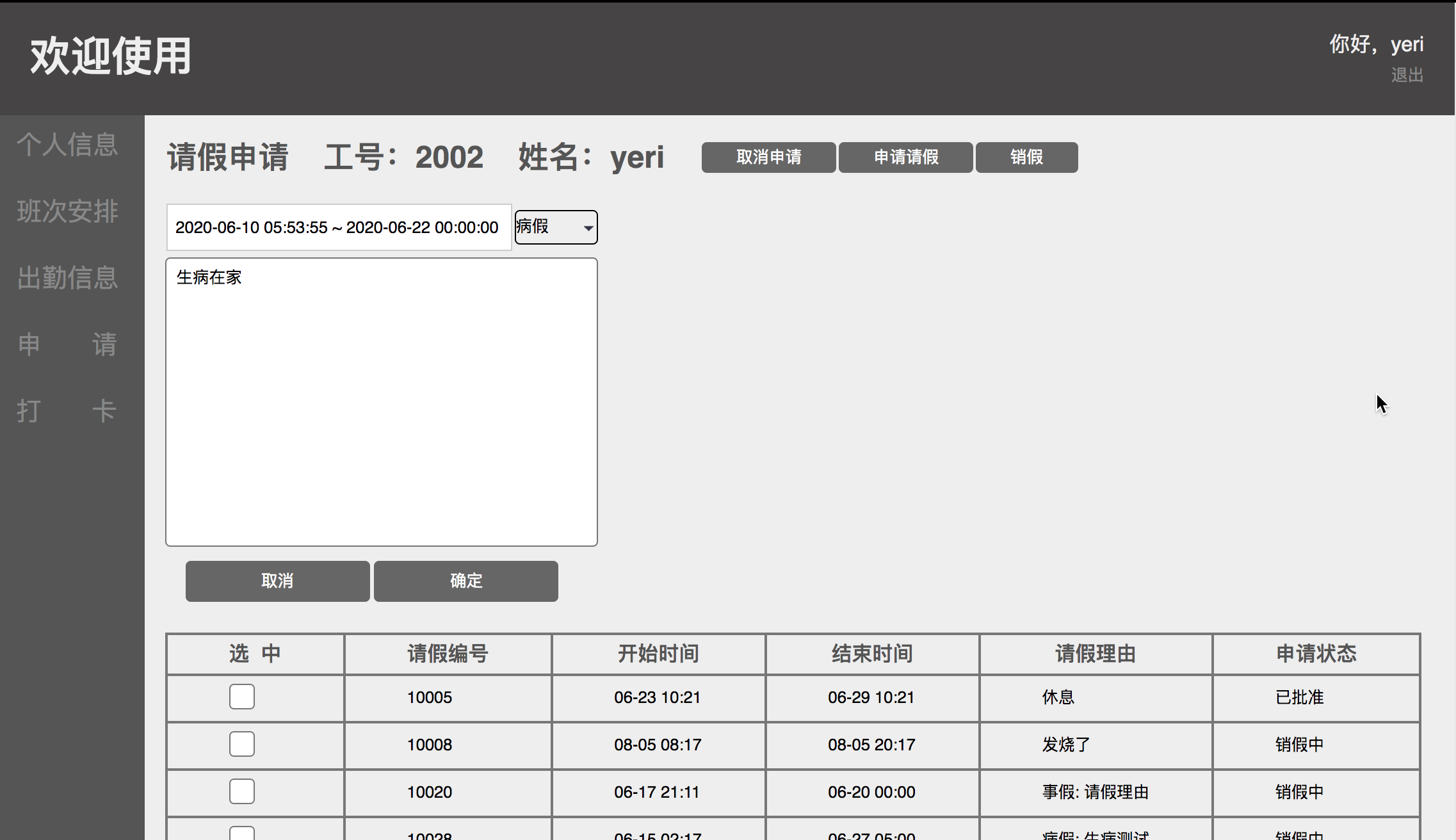This screenshot has width=1456, height=840.
Task: Go to 班次安排 in the sidebar
Action: pos(67,211)
